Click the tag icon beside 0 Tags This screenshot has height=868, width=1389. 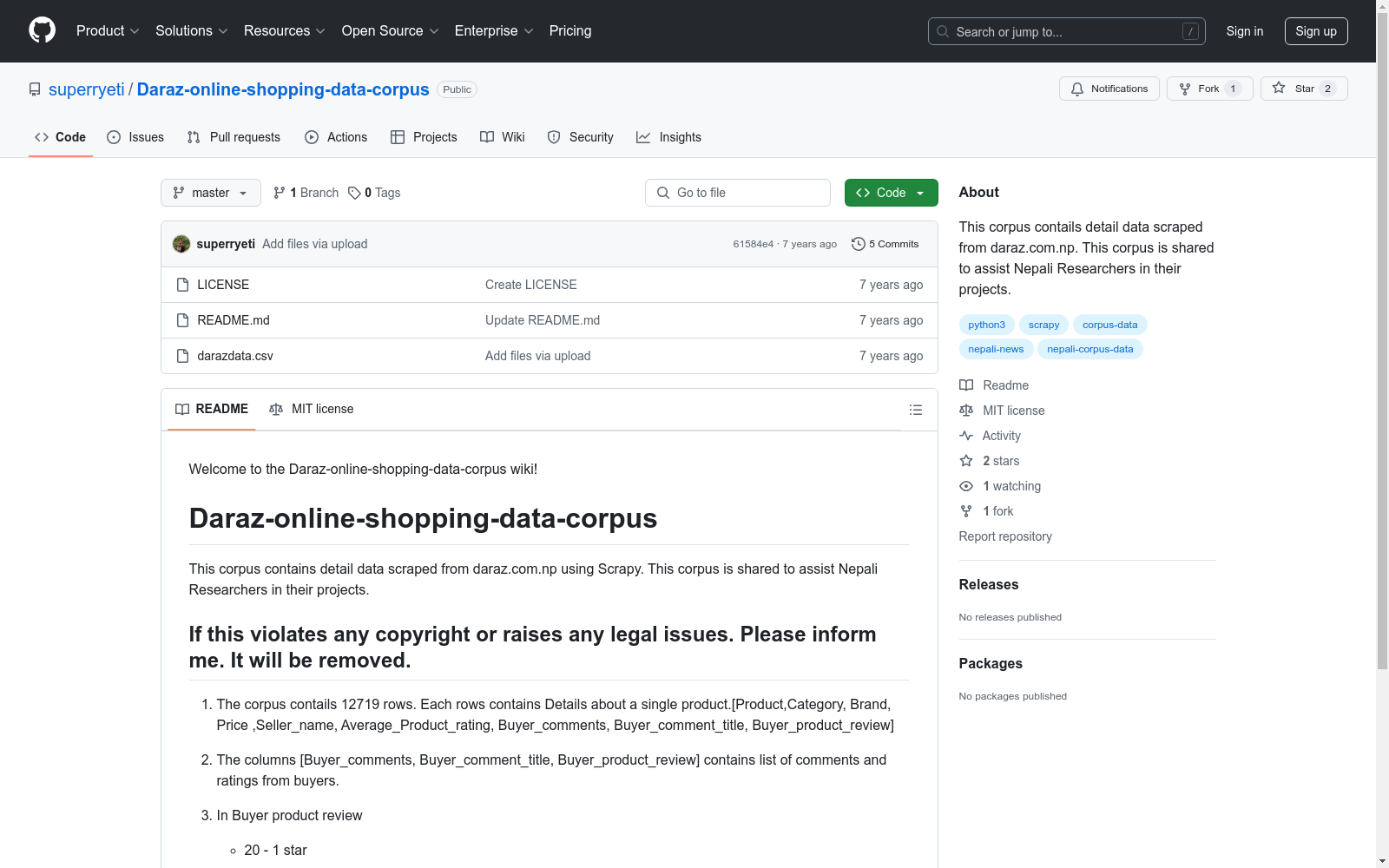click(x=354, y=193)
